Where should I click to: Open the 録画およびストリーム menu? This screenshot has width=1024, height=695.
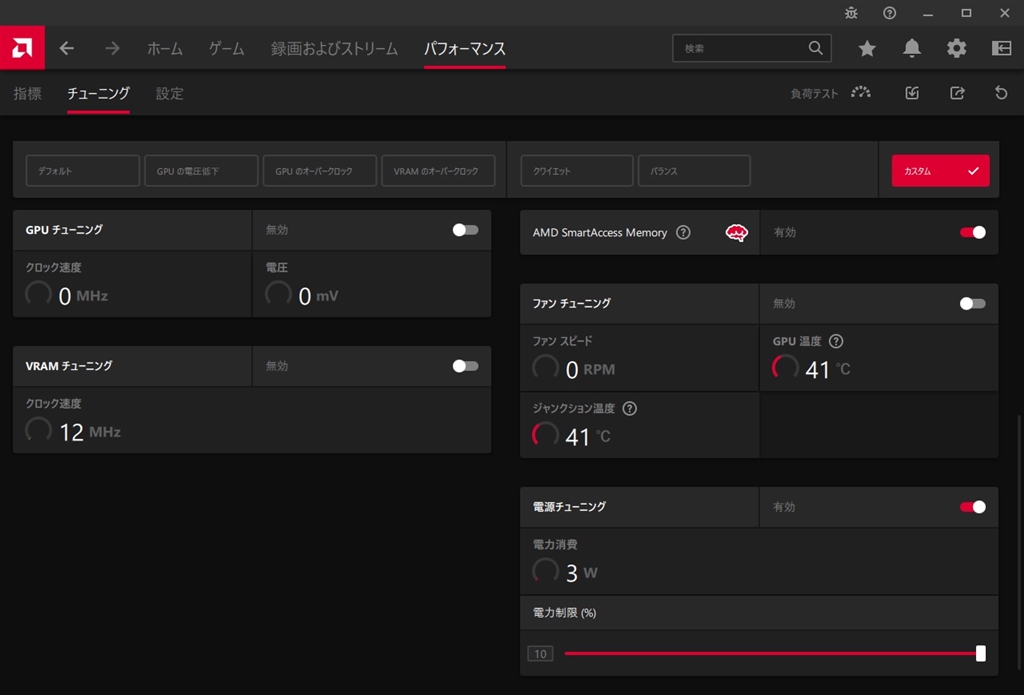click(334, 48)
